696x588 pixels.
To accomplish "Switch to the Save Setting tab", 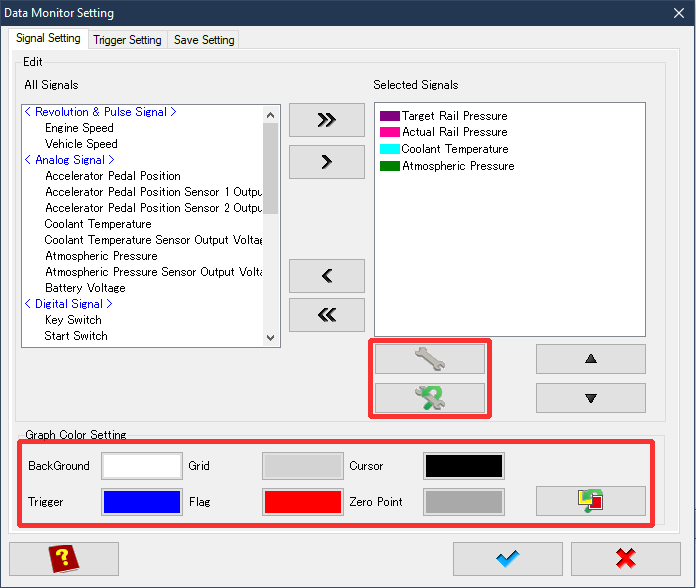I will tap(204, 40).
